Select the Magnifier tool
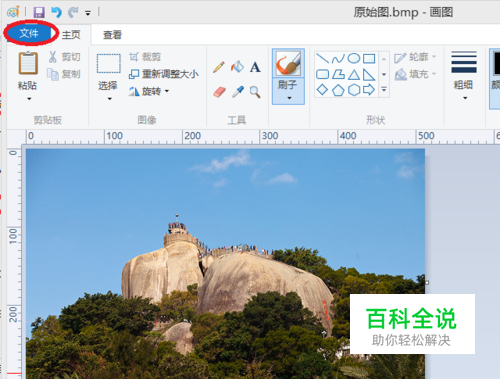The image size is (500, 379). point(255,92)
